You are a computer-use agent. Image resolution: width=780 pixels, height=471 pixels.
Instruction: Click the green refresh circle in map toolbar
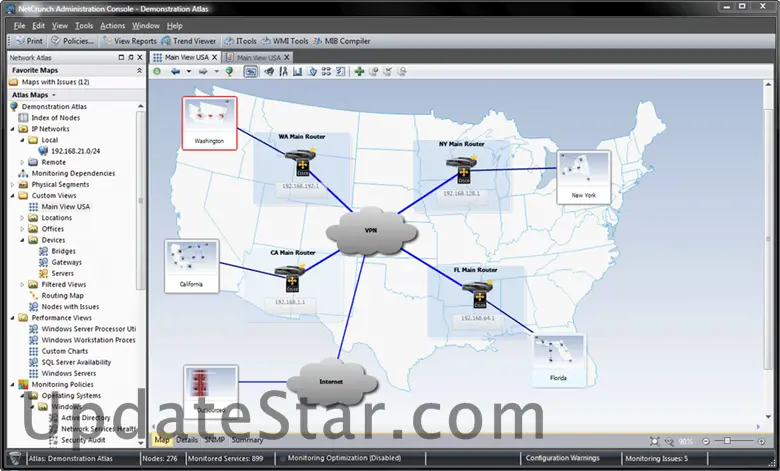tap(157, 72)
